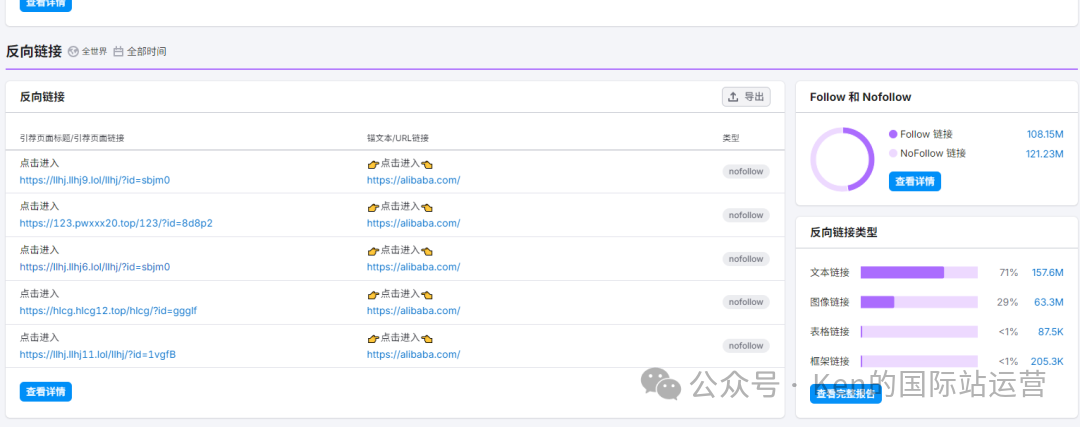This screenshot has height=427, width=1080.
Task: Open link https://llhj.llhj11.lol/llhj/?id=1vgfB
Action: coord(98,355)
